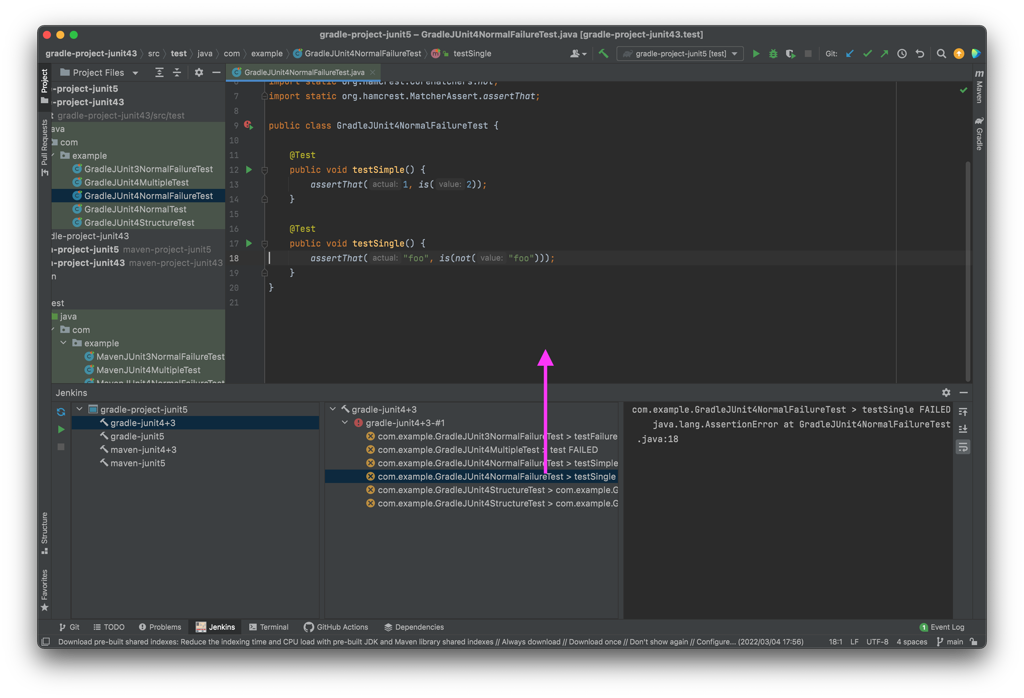Open the Maven side tool window
The width and height of the screenshot is (1024, 698).
point(979,86)
